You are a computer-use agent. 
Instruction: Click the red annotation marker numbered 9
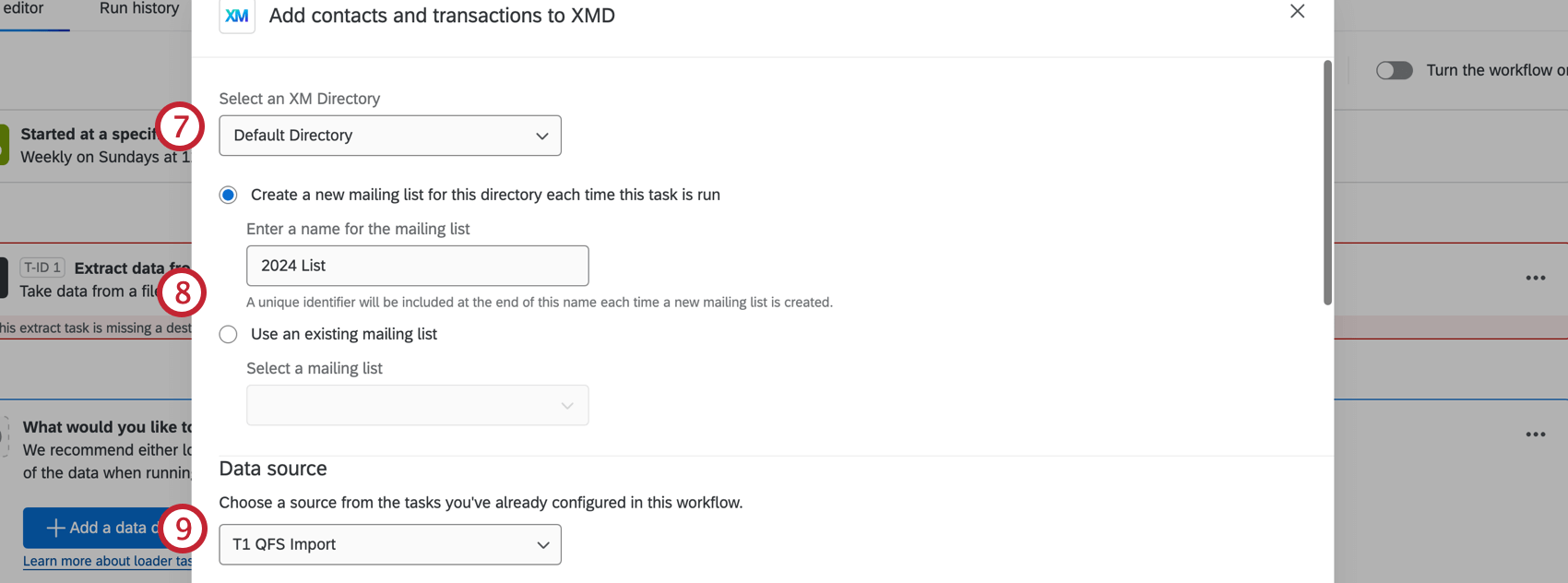coord(182,527)
